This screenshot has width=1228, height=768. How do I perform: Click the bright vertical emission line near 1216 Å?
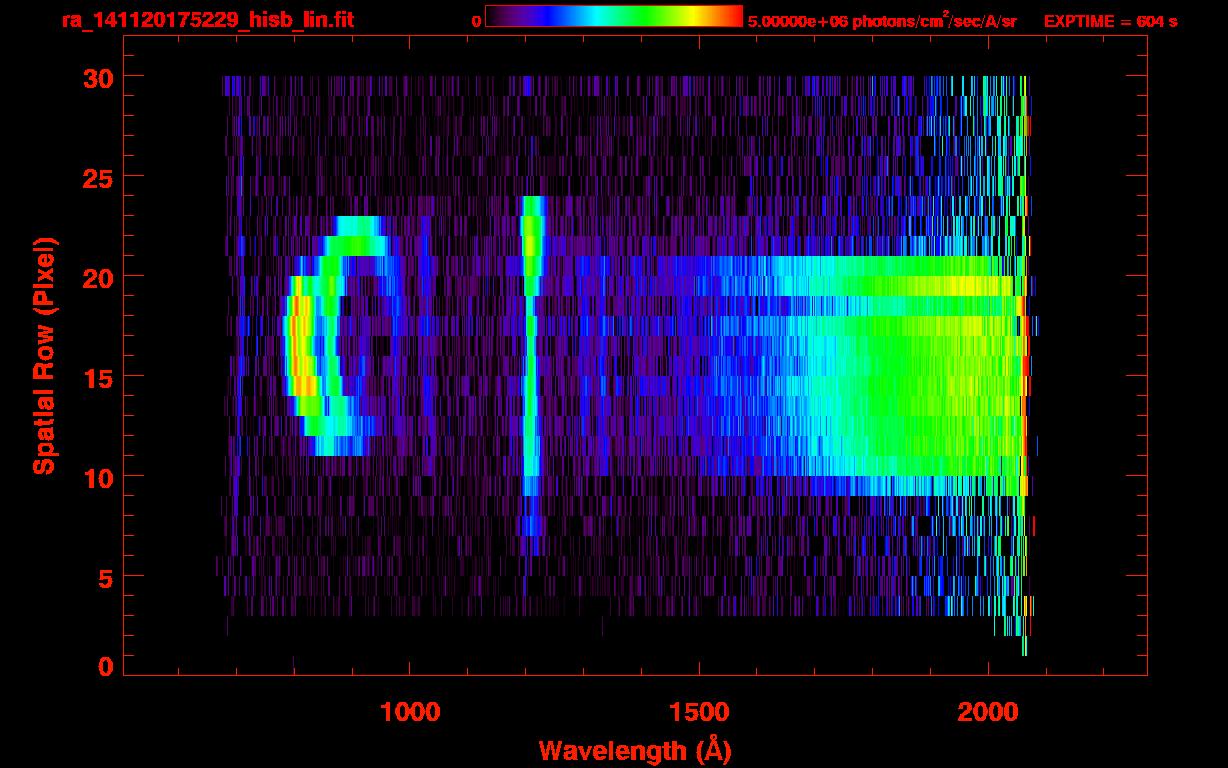pyautogui.click(x=531, y=375)
